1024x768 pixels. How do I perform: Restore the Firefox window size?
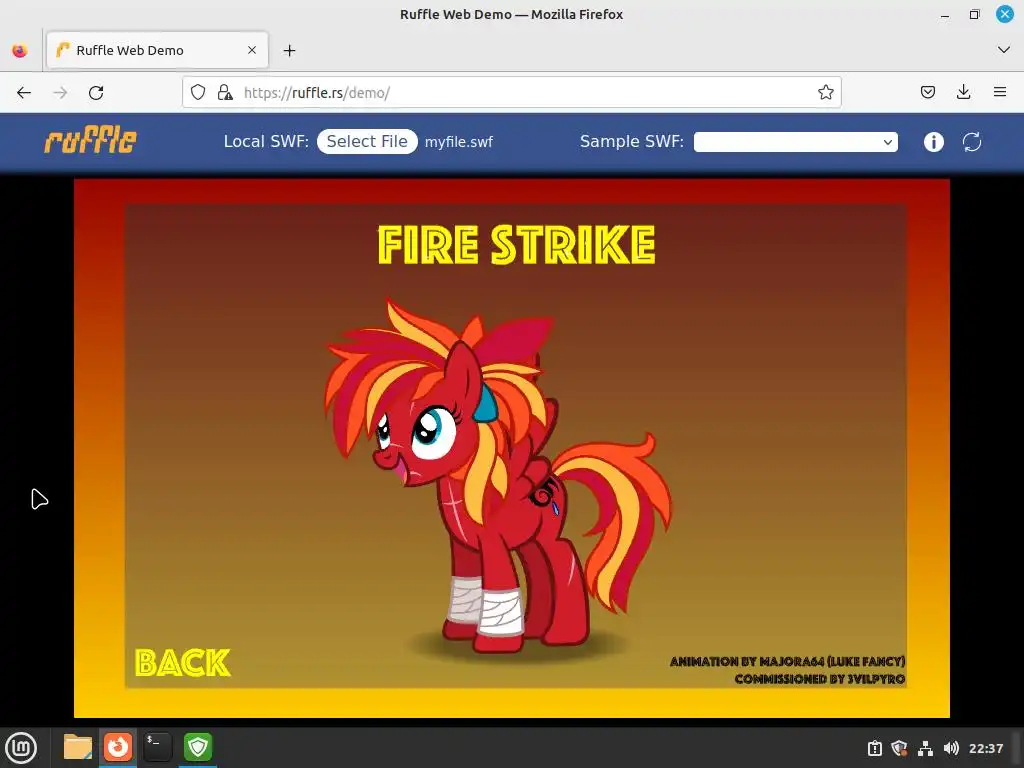click(974, 14)
